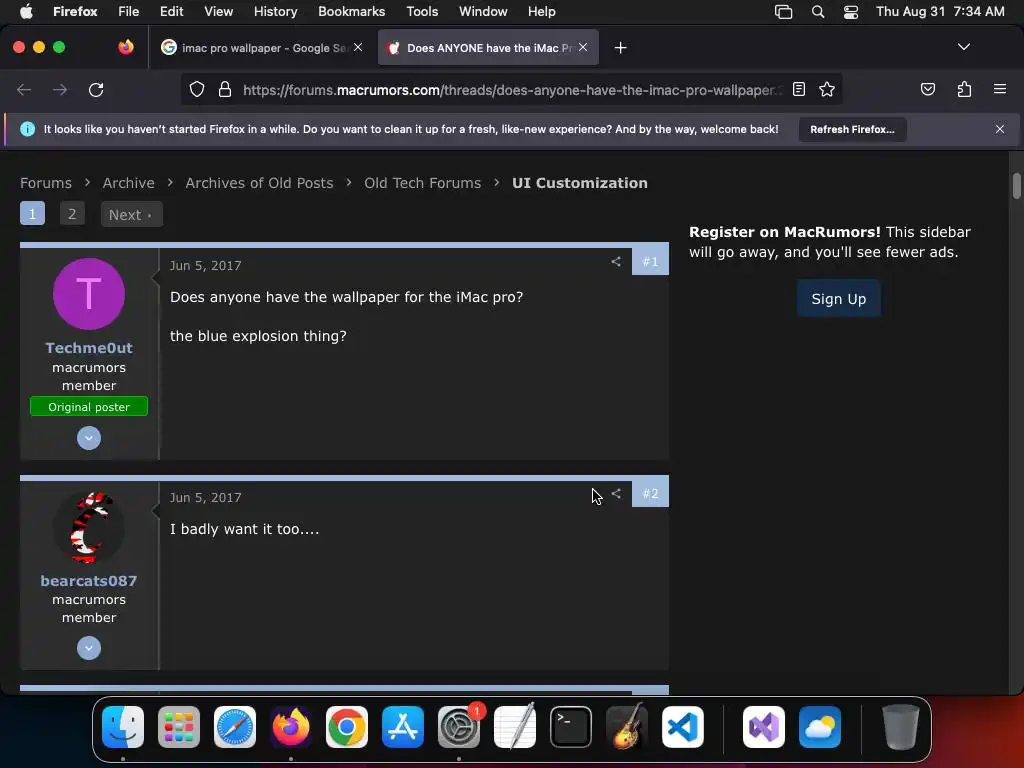Go to page 2 of thread
1024x768 pixels.
coord(72,214)
